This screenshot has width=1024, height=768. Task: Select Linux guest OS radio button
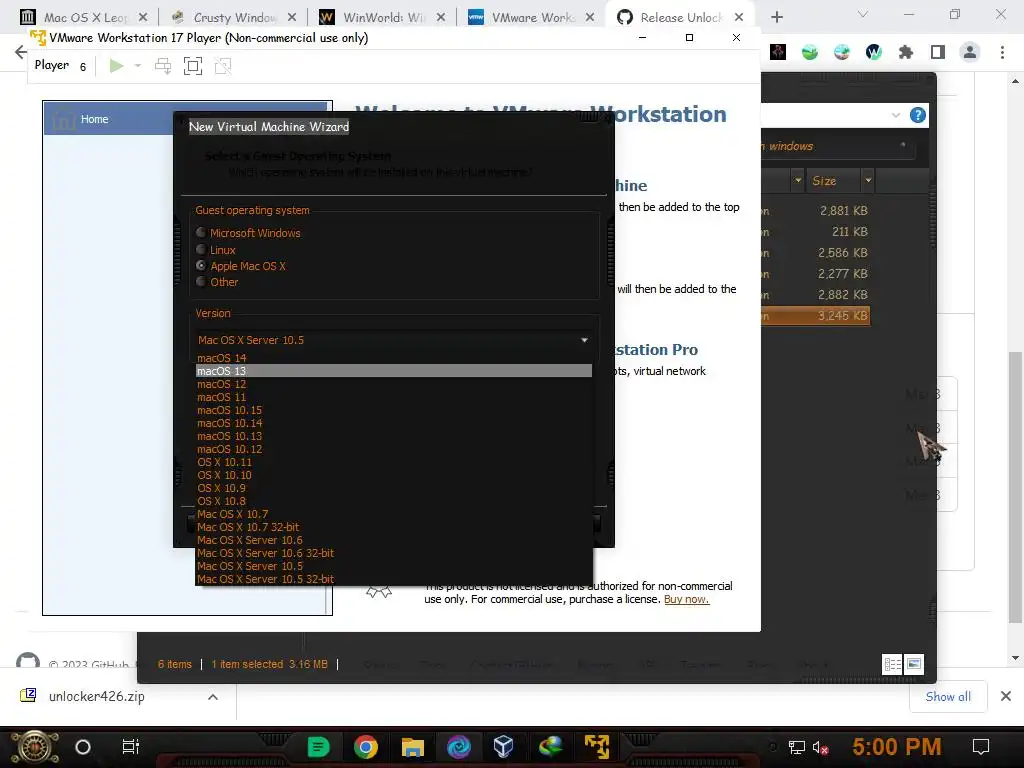[x=201, y=249]
